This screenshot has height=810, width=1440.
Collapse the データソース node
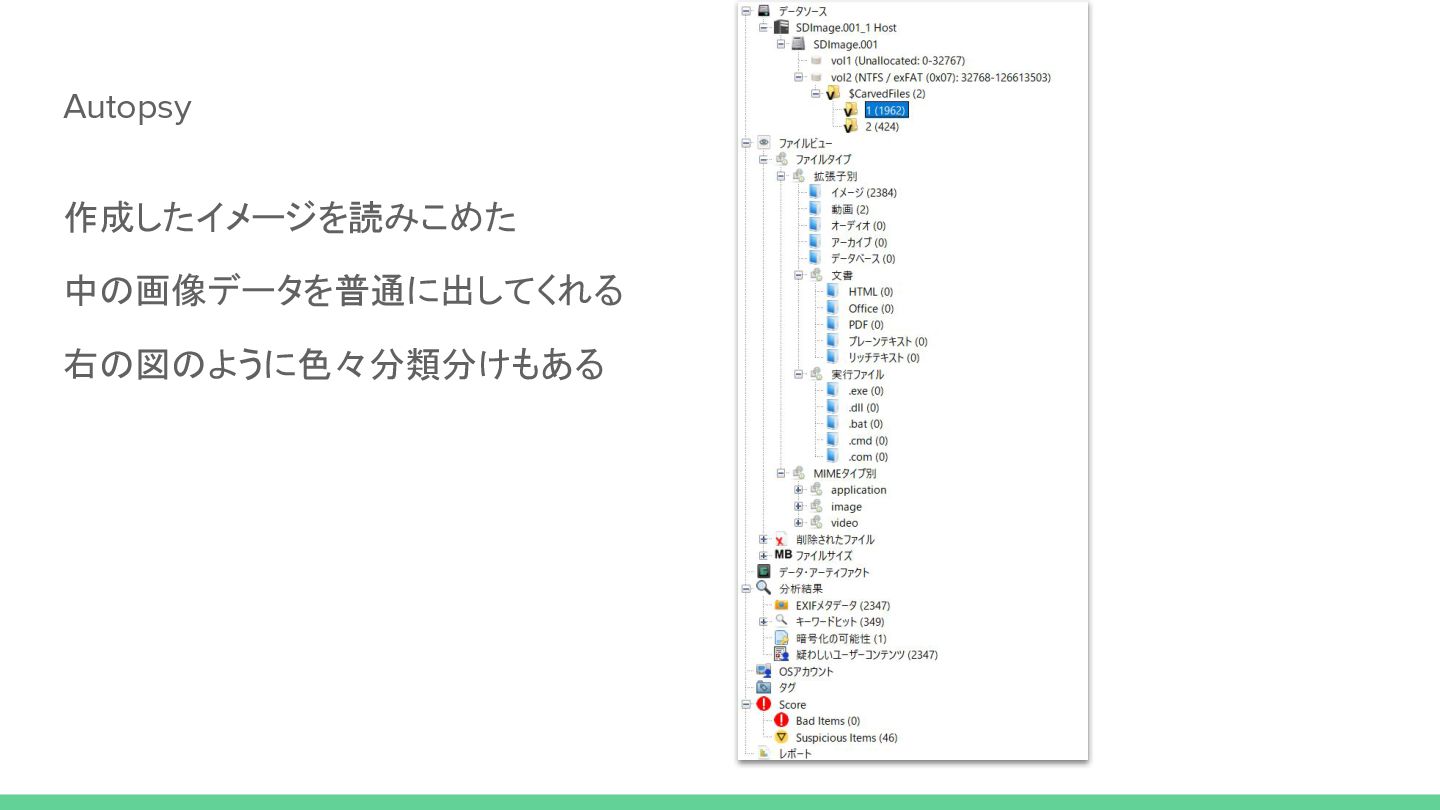point(746,11)
